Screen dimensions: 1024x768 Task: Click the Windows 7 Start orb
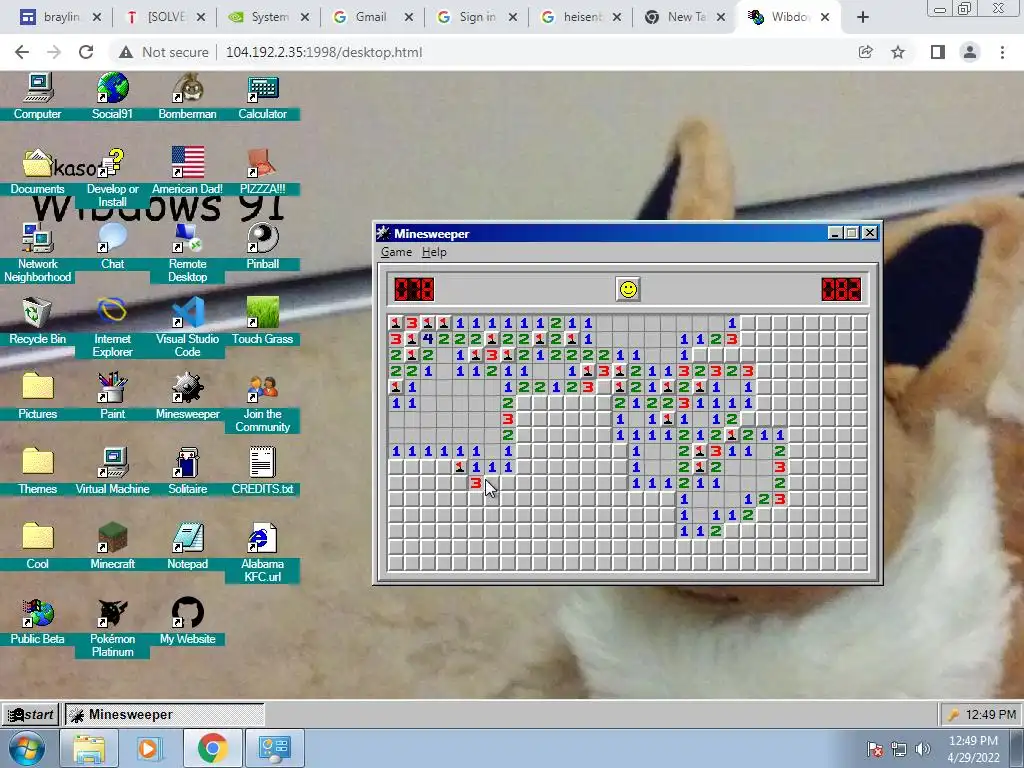26,748
